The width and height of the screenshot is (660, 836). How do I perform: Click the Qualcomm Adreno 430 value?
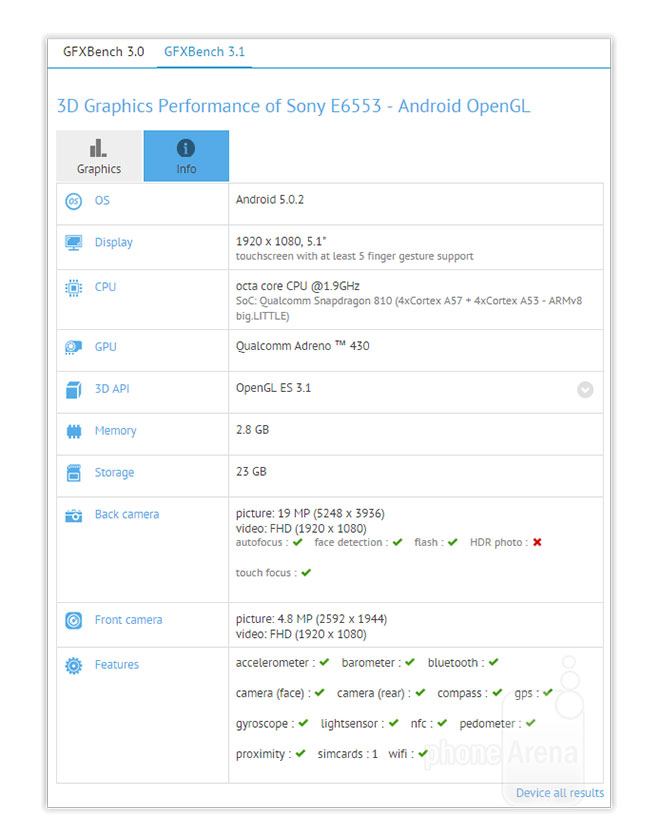click(x=302, y=346)
